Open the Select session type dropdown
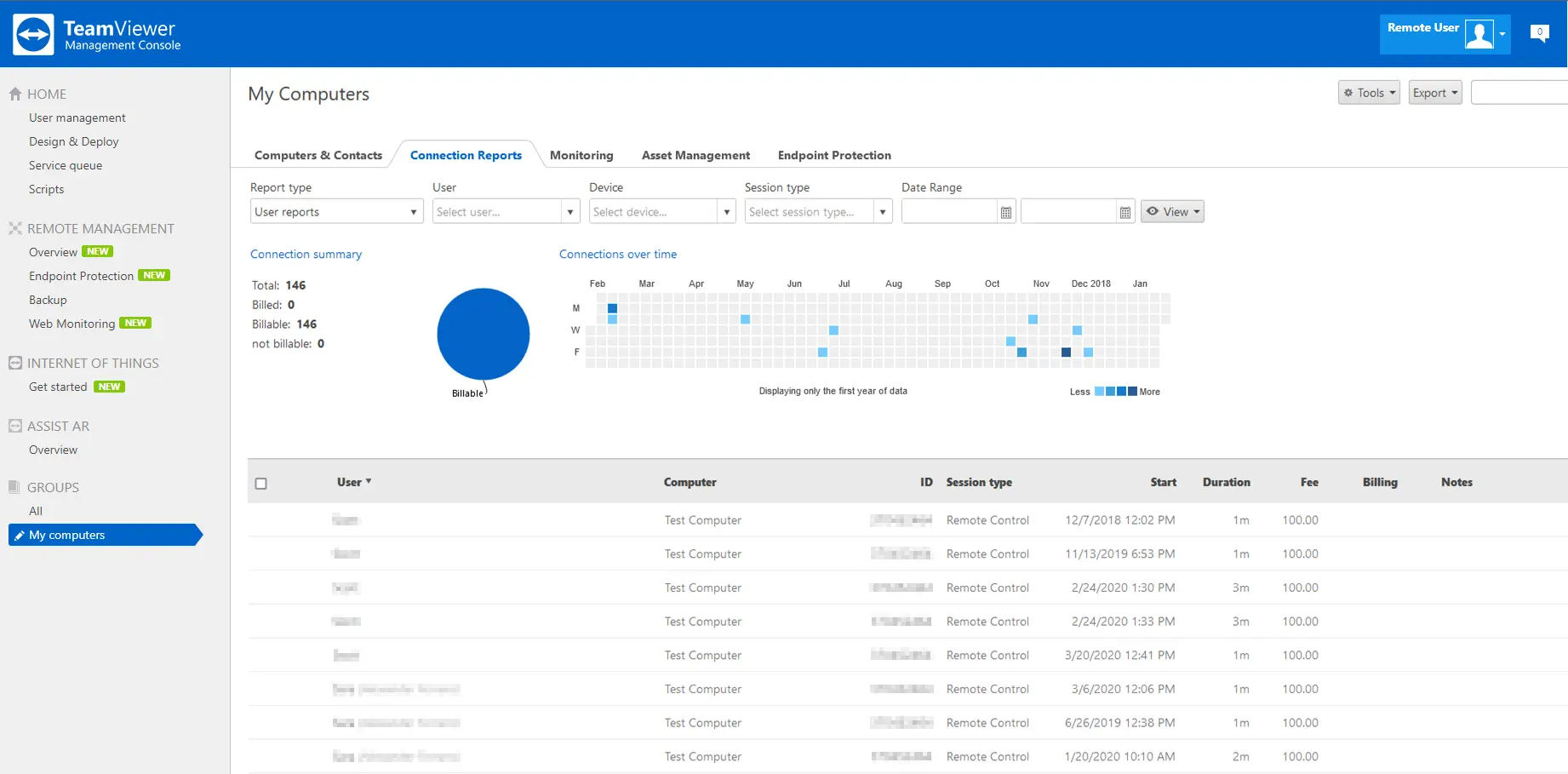Image resolution: width=1568 pixels, height=774 pixels. tap(818, 211)
